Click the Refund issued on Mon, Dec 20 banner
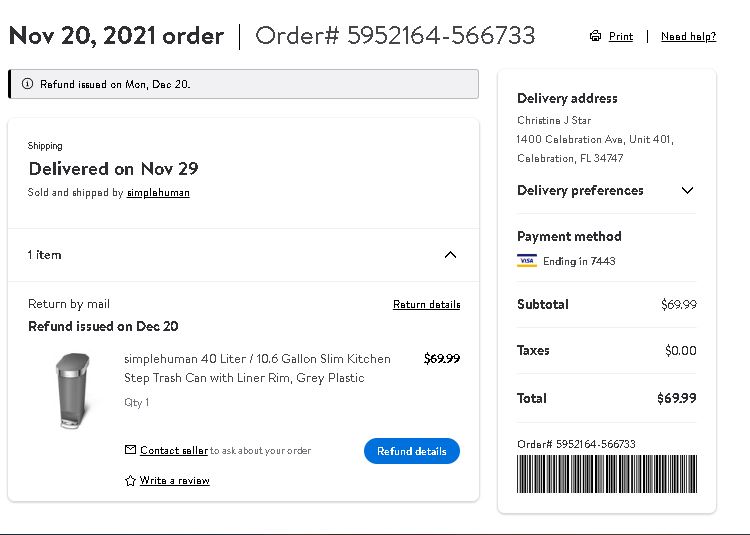Screen dimensions: 750x535 (243, 84)
